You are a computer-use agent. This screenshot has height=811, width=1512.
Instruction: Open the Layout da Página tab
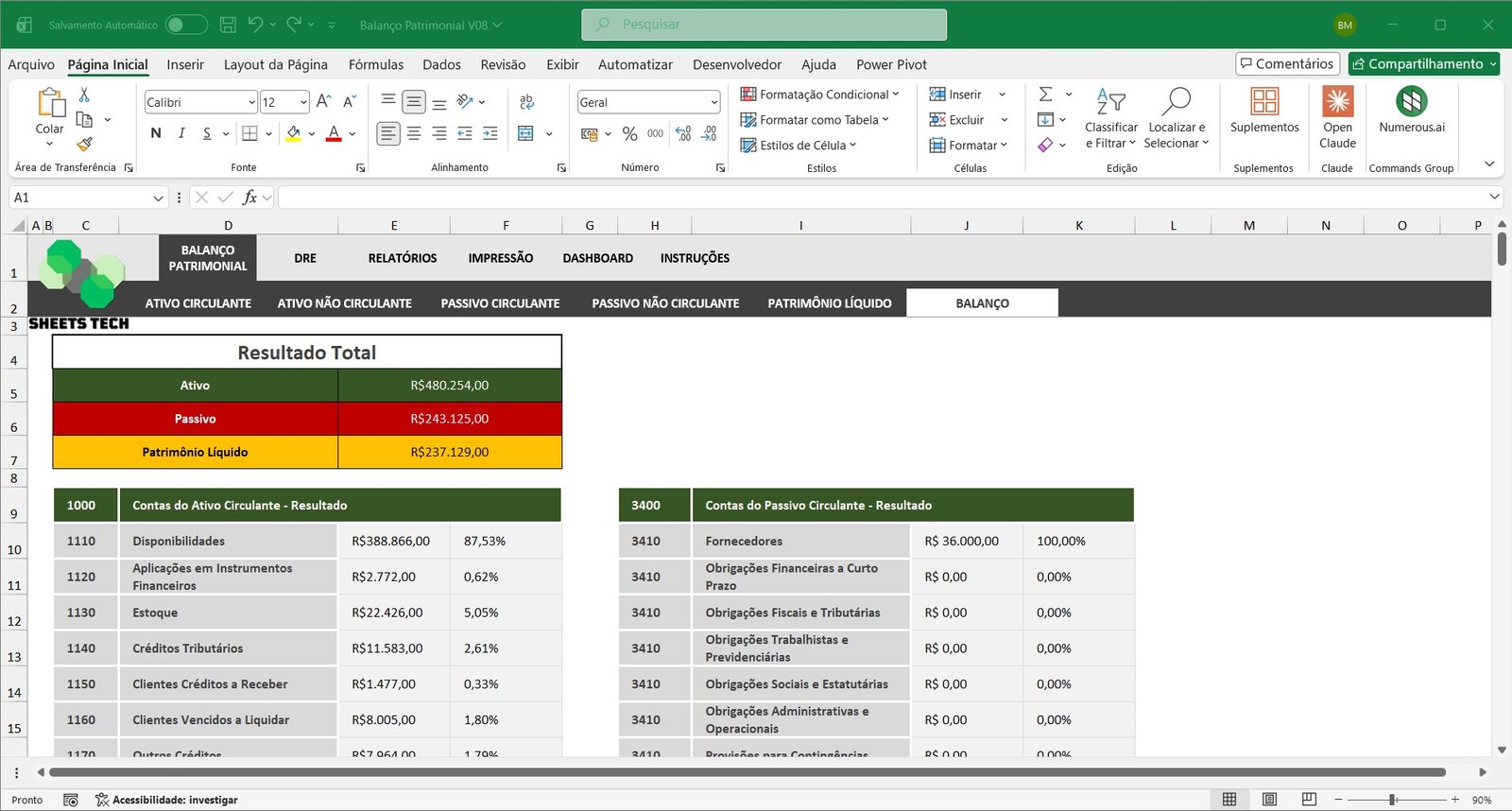pyautogui.click(x=275, y=64)
